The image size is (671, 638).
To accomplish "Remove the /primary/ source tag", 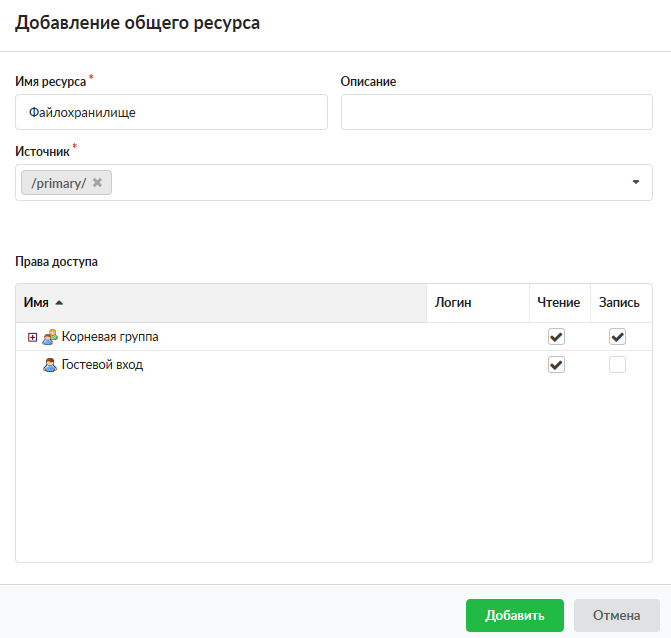I will pos(97,183).
